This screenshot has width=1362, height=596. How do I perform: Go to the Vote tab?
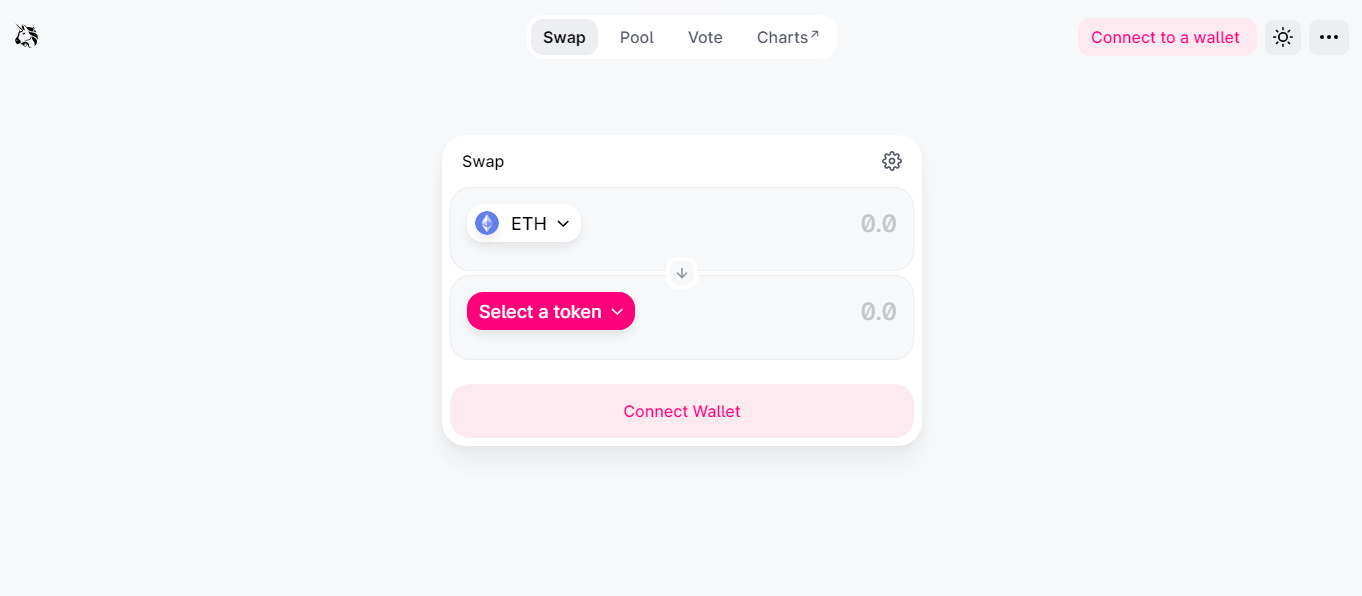(x=705, y=37)
